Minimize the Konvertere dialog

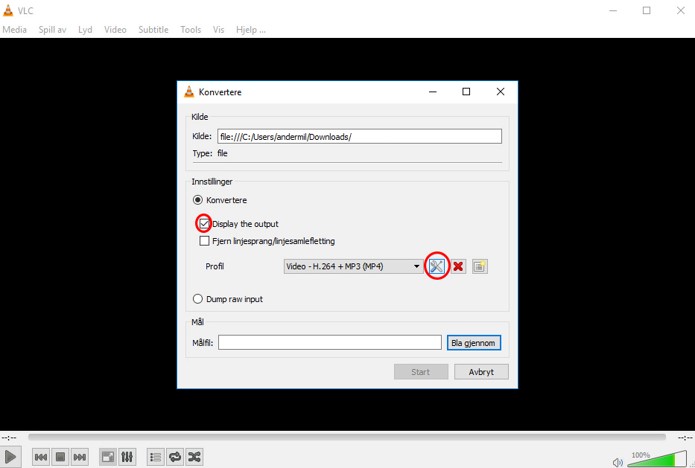click(x=433, y=92)
